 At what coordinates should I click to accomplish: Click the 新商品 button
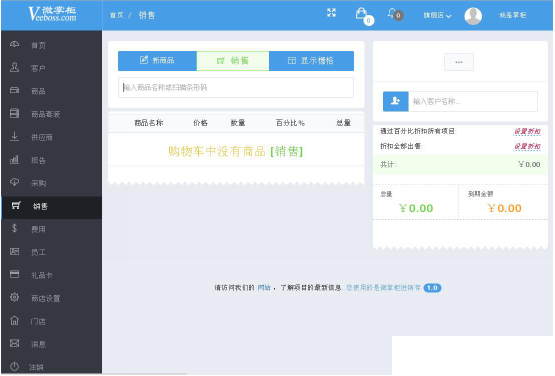pos(157,61)
